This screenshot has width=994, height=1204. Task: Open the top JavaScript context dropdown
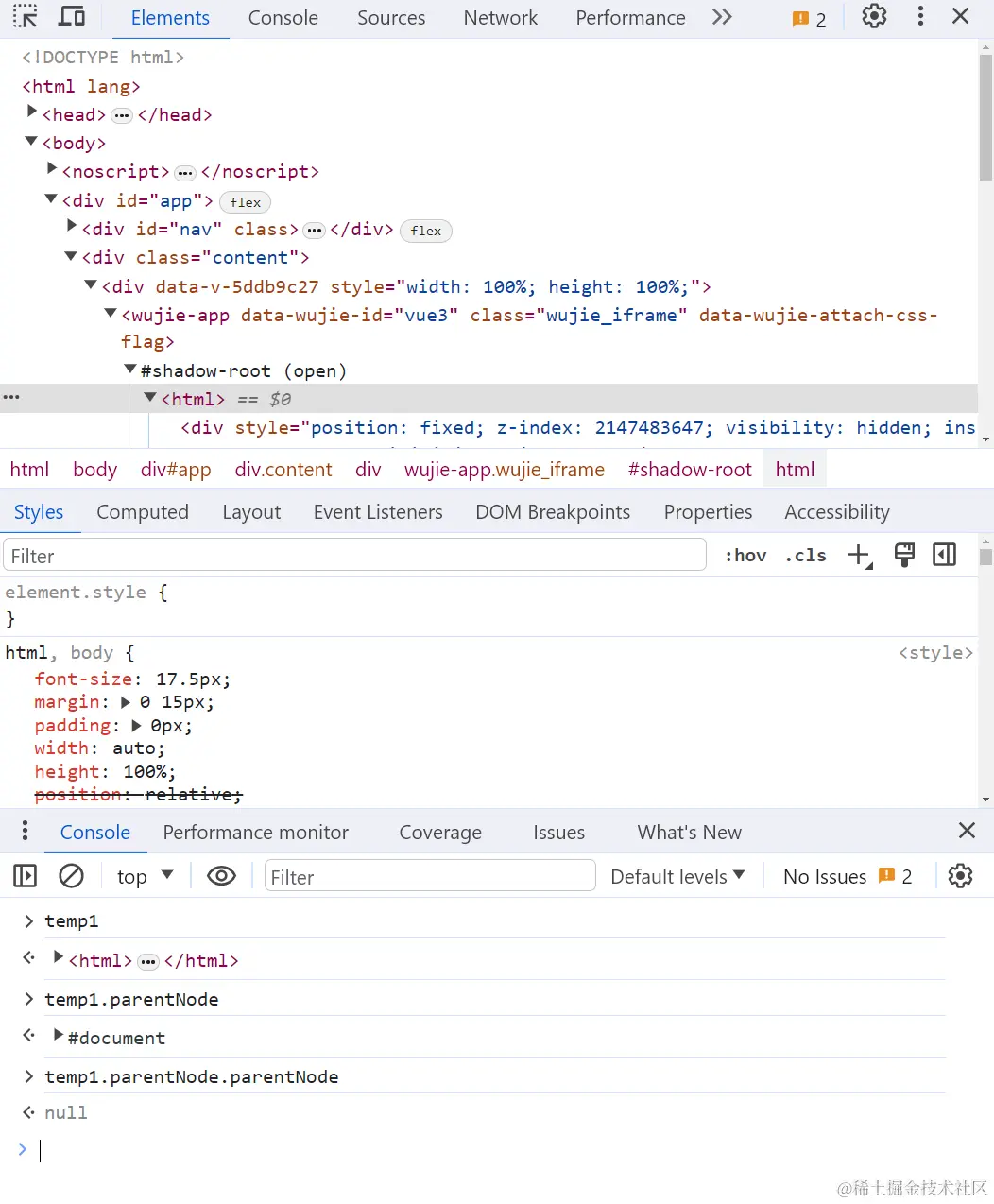(x=145, y=876)
